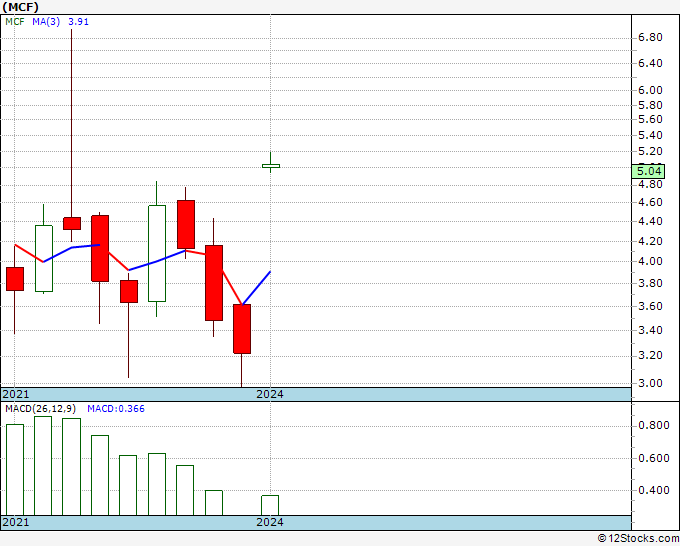Click the 4.40 price axis label
Viewport: 680px width, 546px height.
650,221
